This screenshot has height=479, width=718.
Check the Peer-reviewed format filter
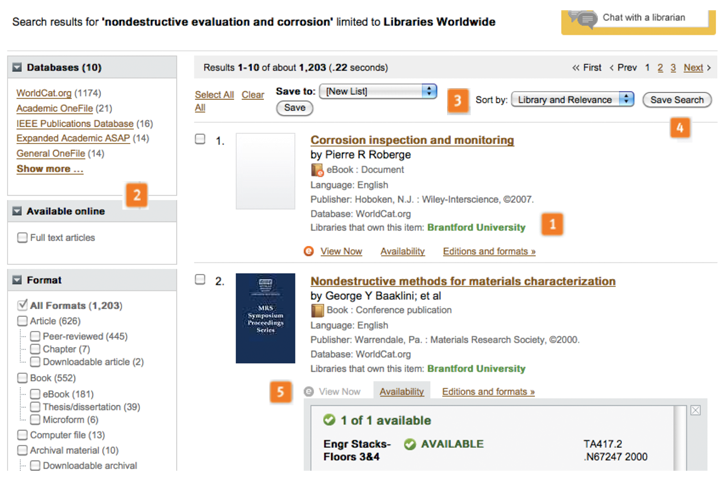[34, 336]
